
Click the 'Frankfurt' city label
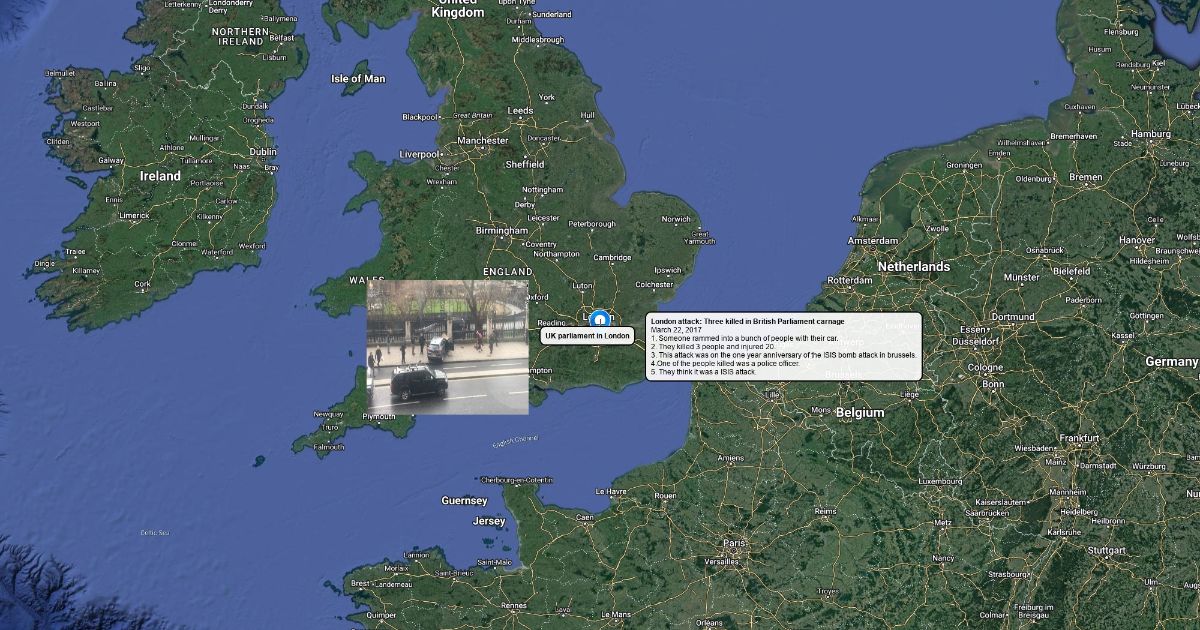pyautogui.click(x=1079, y=438)
